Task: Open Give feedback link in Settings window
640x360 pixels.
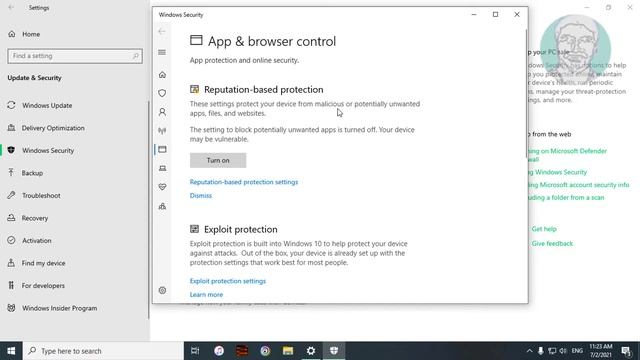Action: (x=552, y=244)
